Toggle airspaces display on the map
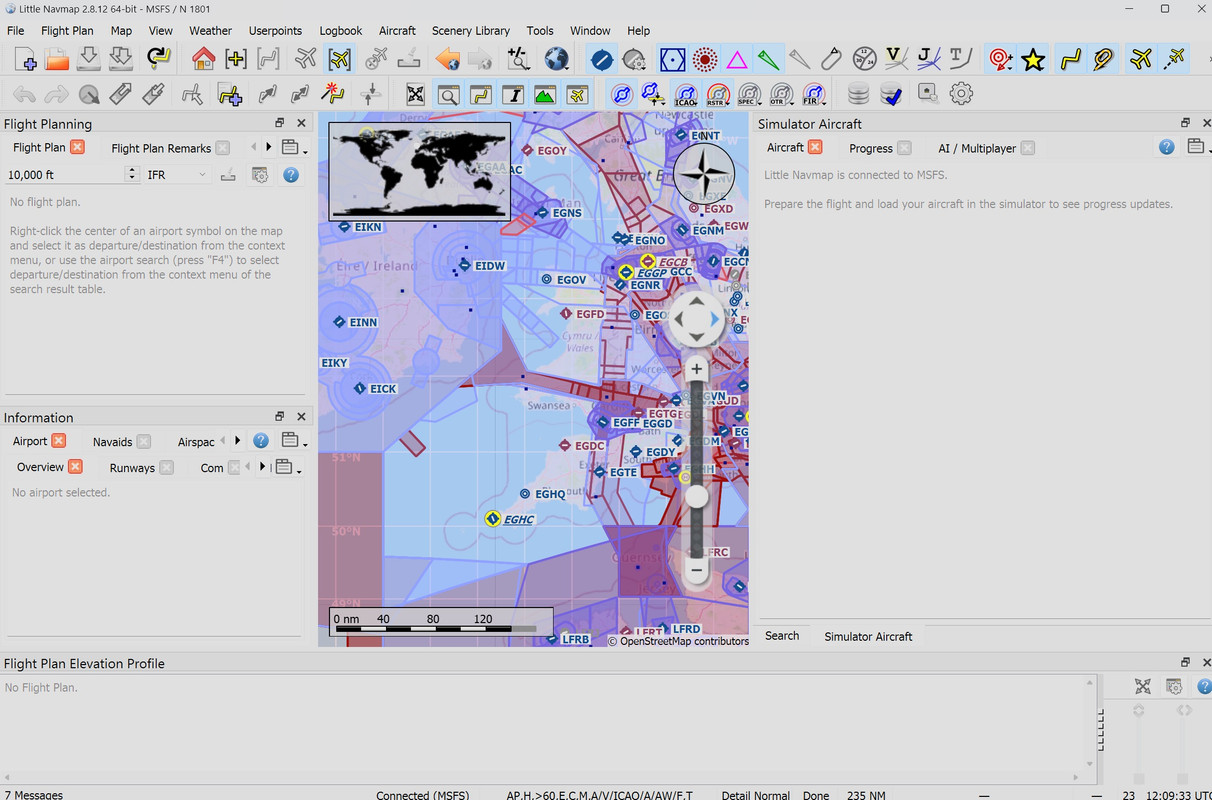Screen dimensions: 1212x800 click(622, 95)
